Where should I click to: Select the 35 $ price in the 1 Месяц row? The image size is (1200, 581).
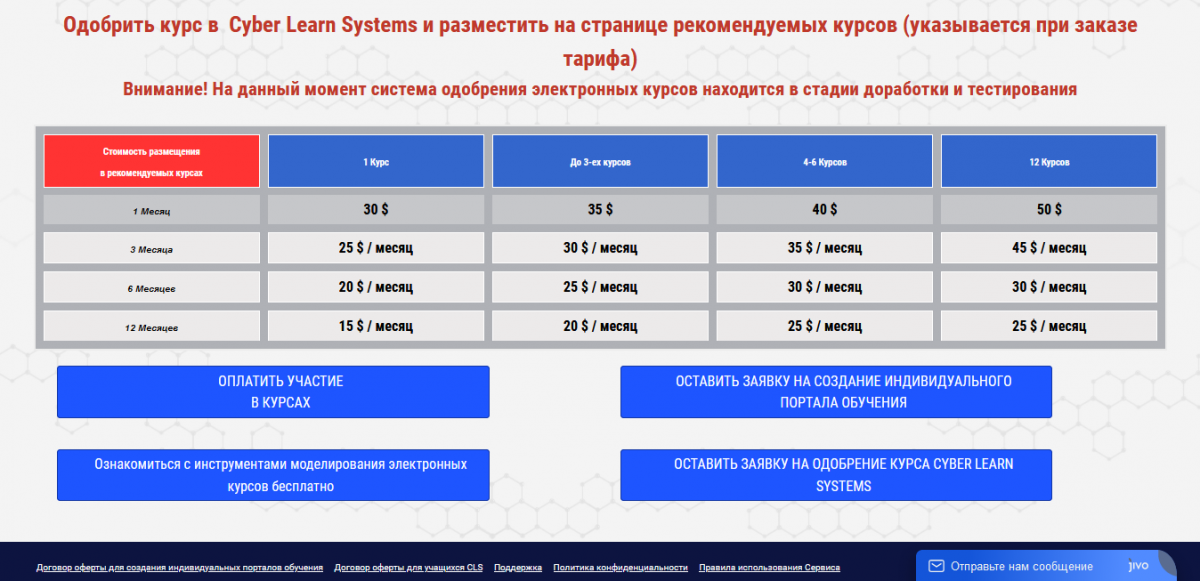[600, 210]
